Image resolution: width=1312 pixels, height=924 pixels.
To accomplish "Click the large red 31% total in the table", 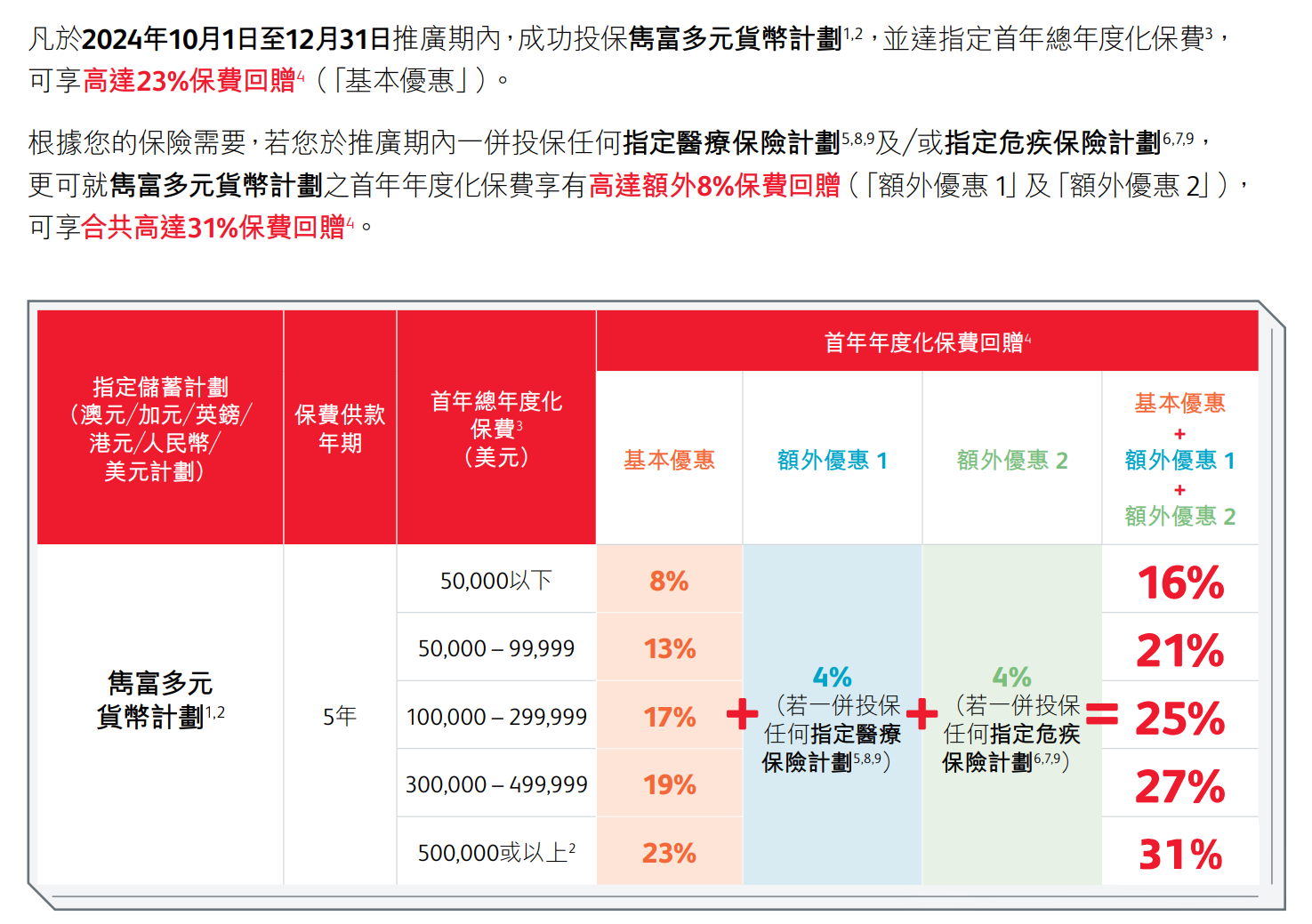I will 1181,854.
